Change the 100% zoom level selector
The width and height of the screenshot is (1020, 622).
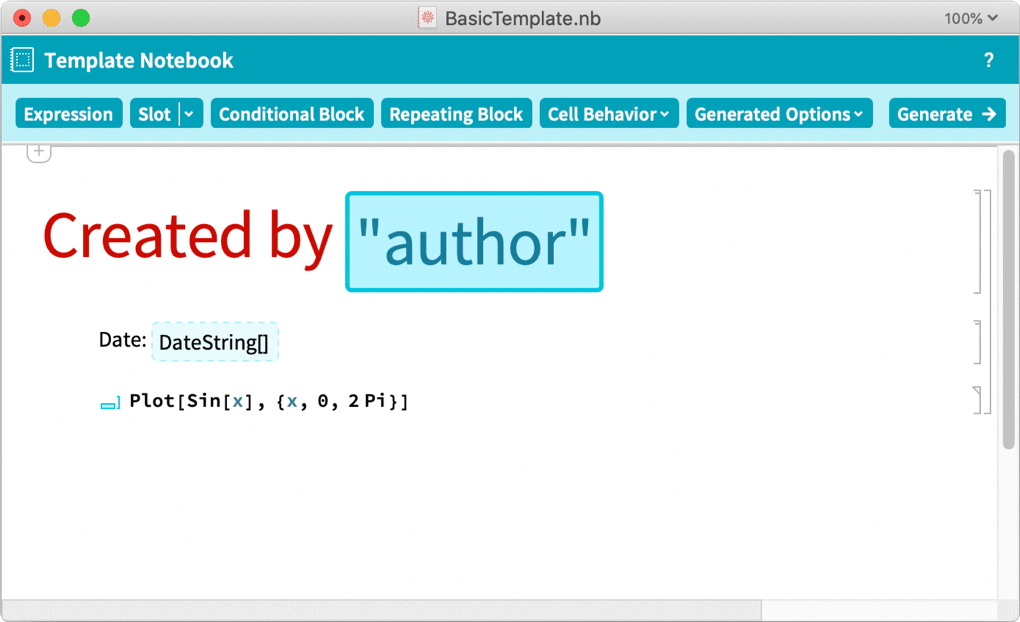pos(970,18)
